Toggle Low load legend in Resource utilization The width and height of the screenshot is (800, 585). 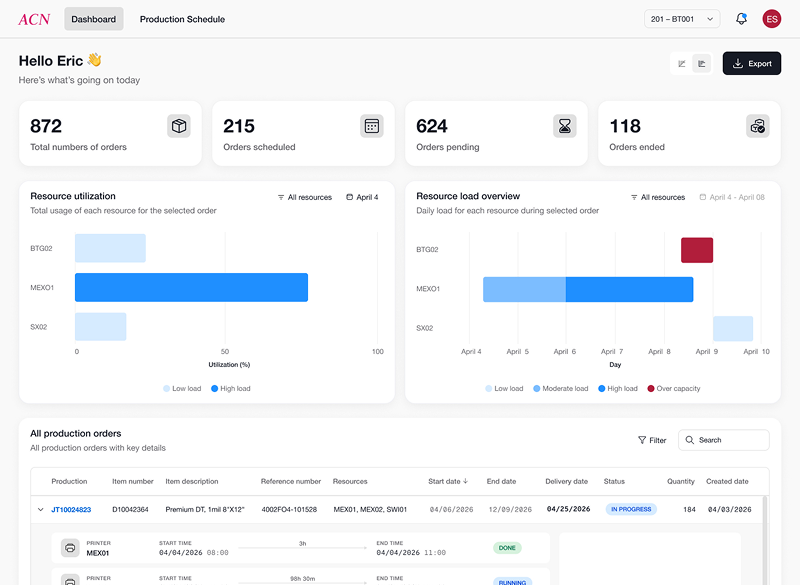pos(182,389)
